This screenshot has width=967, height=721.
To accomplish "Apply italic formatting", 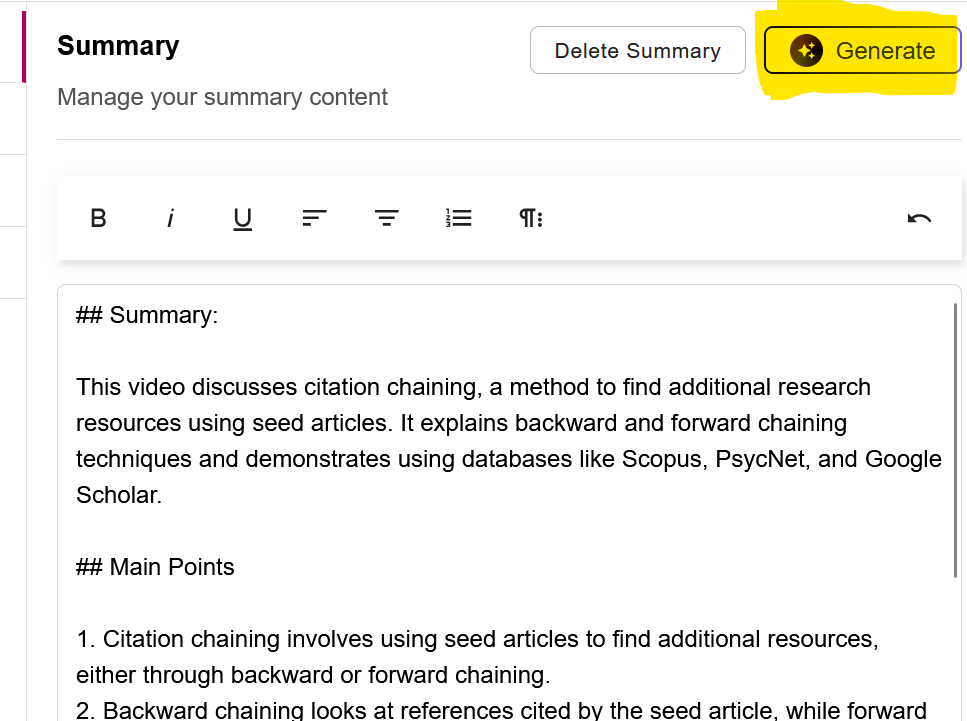I will coord(170,218).
